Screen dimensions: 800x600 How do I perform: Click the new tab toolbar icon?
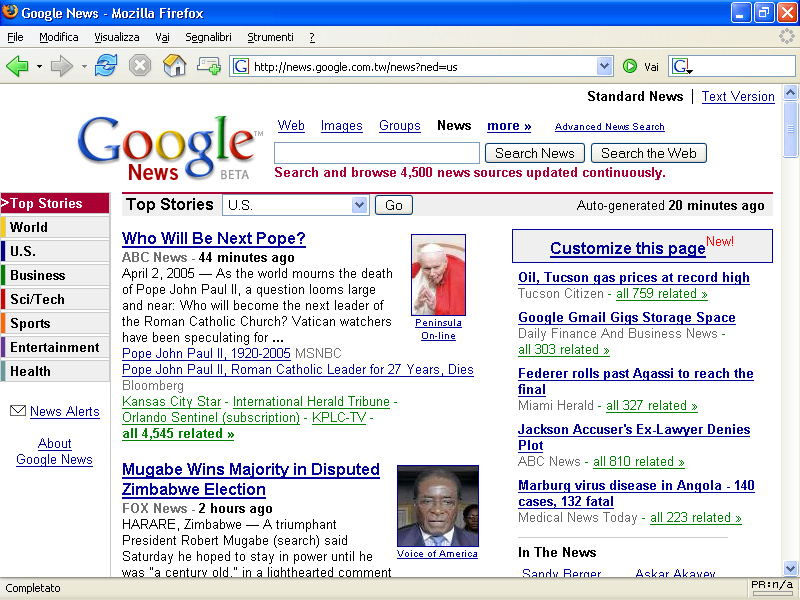pos(209,66)
